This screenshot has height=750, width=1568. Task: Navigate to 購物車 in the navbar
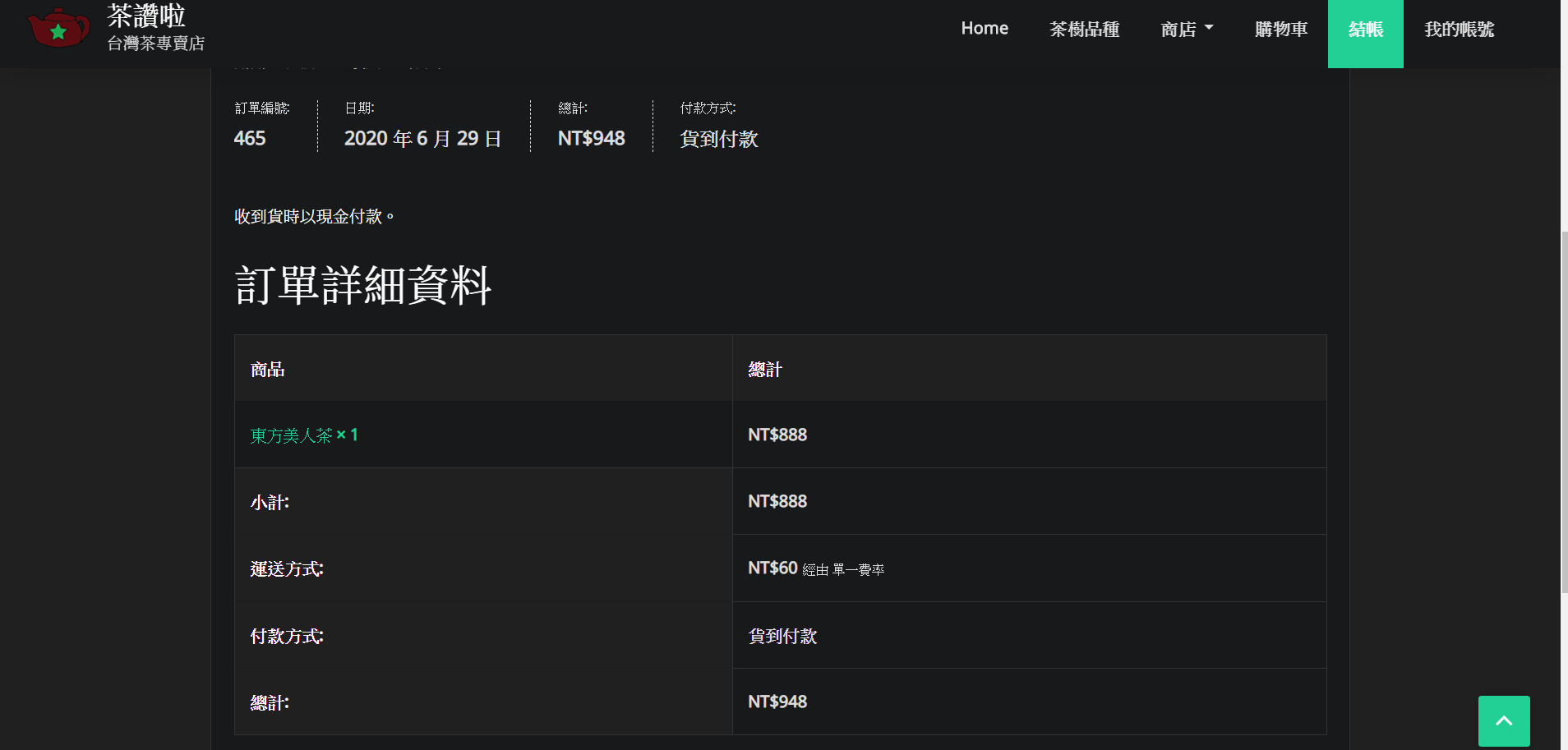click(1280, 30)
